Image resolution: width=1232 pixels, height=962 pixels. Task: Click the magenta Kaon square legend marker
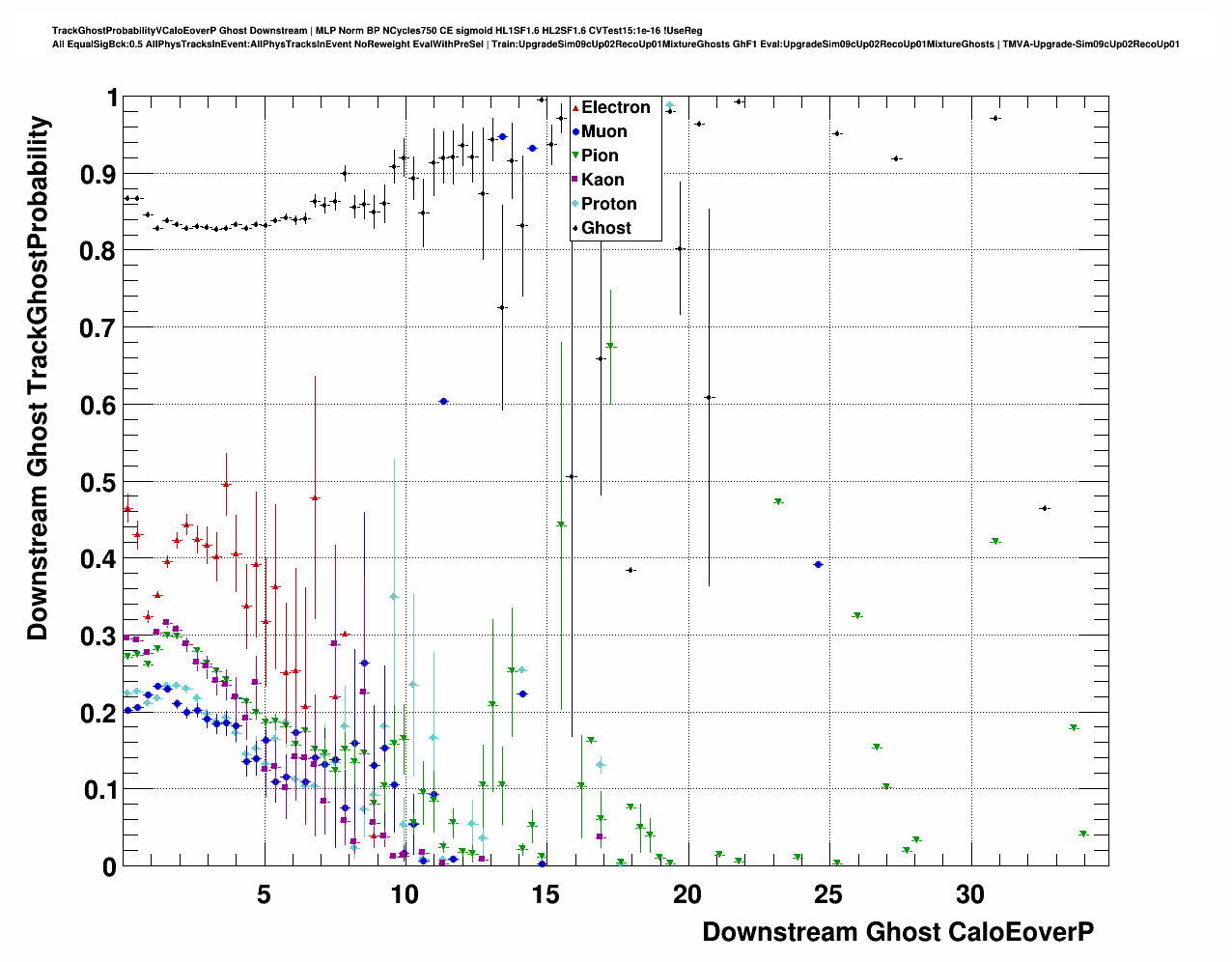click(x=575, y=180)
